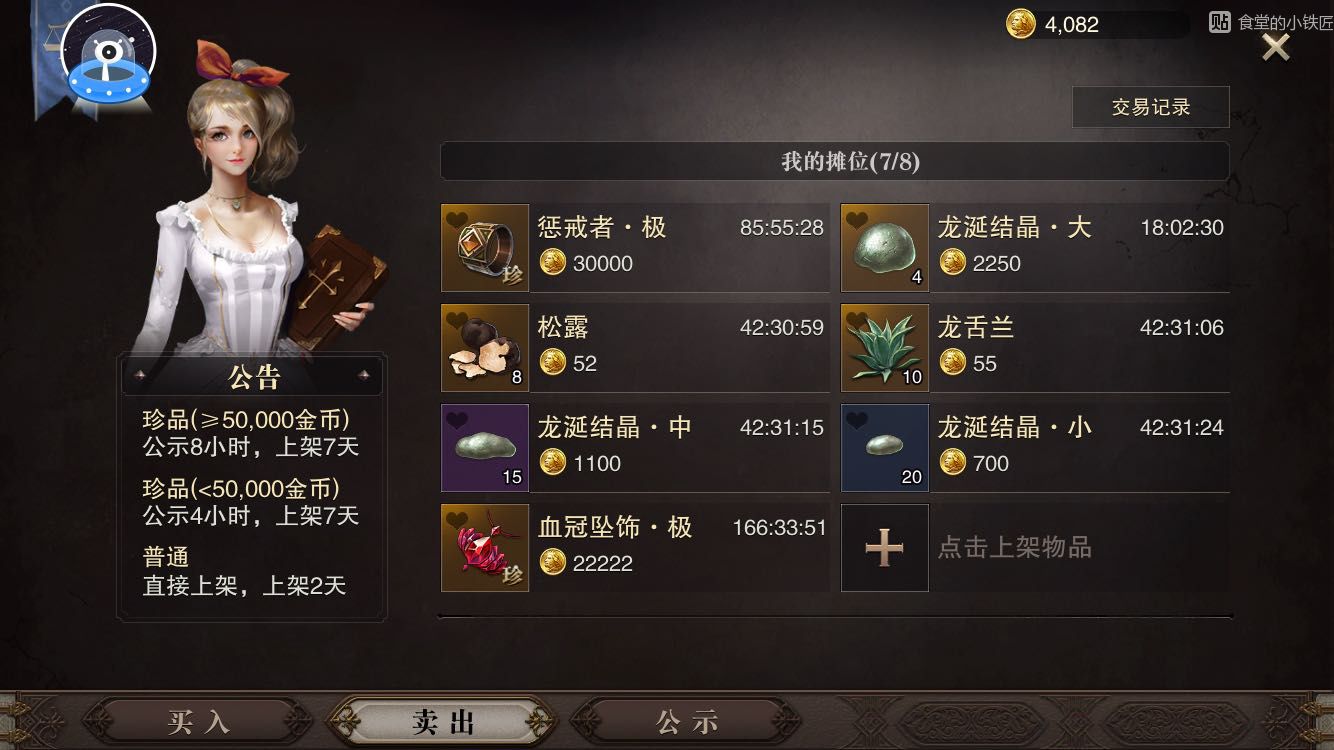Viewport: 1334px width, 750px height.
Task: Open the 血冠坠饰·极 red pendant icon
Action: coord(485,548)
